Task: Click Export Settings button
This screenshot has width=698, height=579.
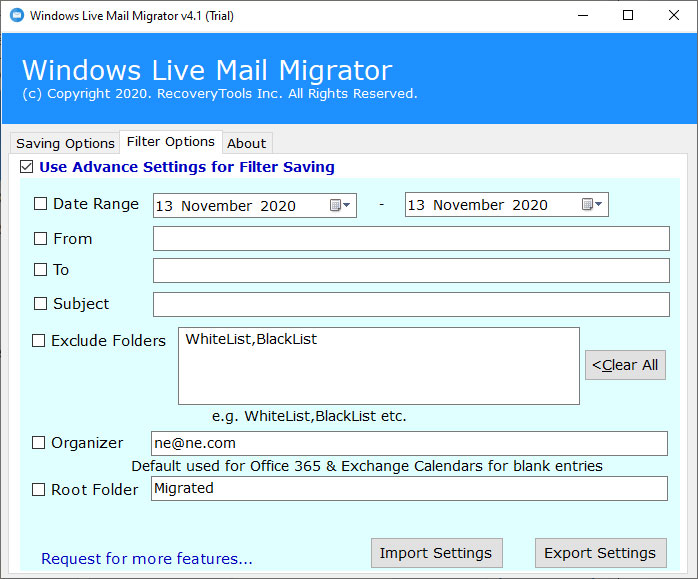Action: pyautogui.click(x=601, y=553)
